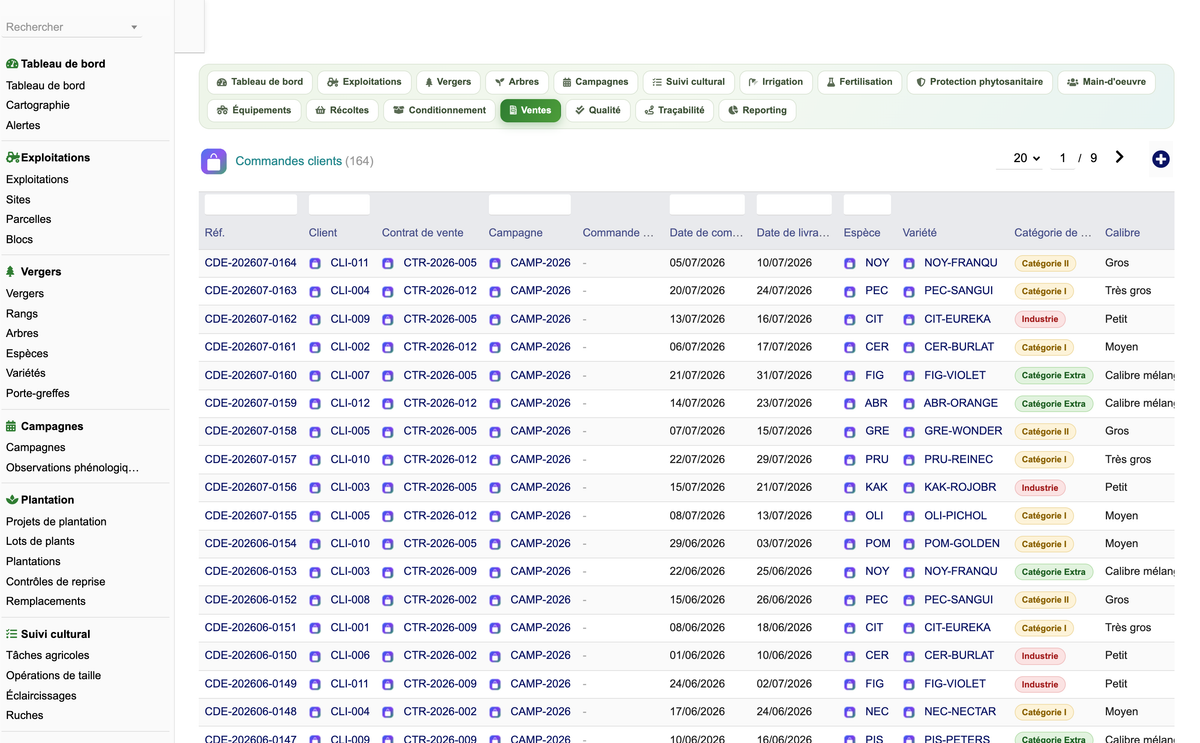Open the Rechercher search dropdown arrow
The width and height of the screenshot is (1200, 743).
pos(134,27)
